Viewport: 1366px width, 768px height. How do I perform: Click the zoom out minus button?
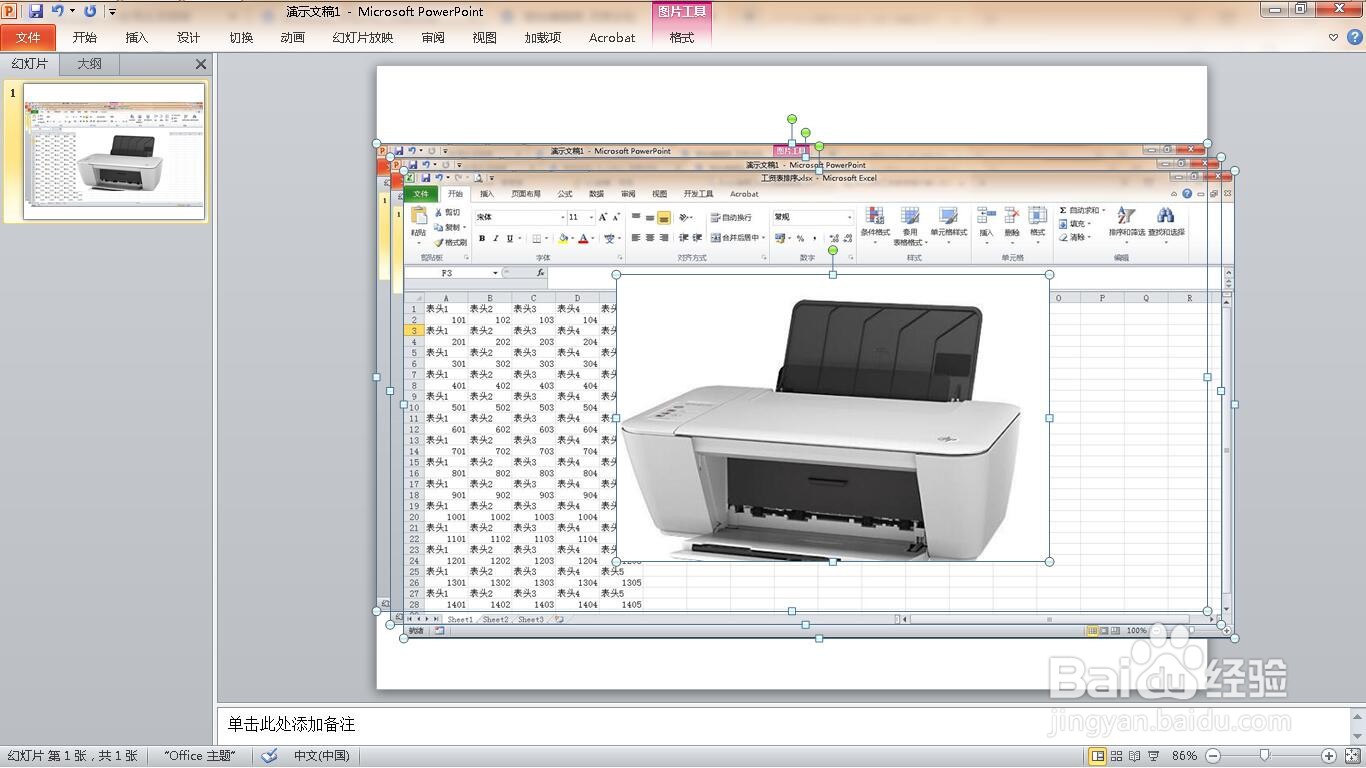[x=1213, y=756]
